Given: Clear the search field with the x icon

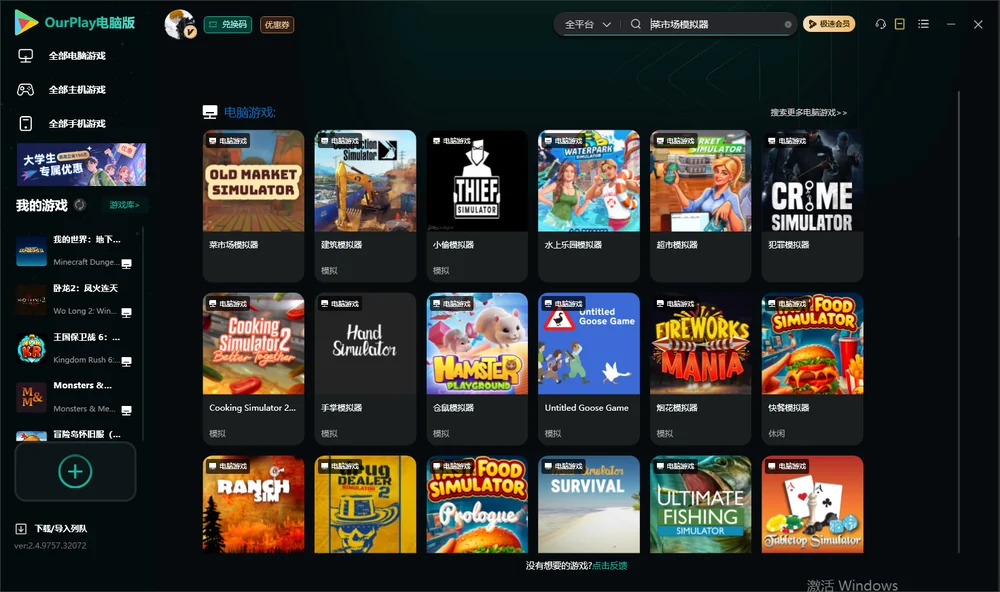Looking at the screenshot, I should tap(788, 25).
